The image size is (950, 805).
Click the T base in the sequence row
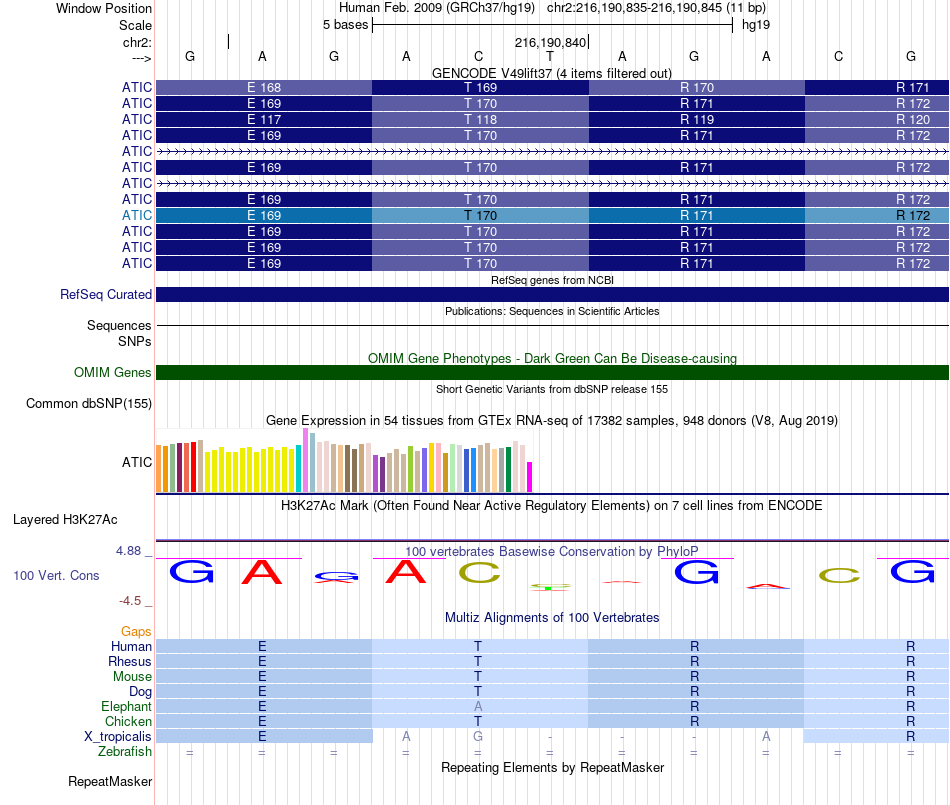tap(550, 56)
